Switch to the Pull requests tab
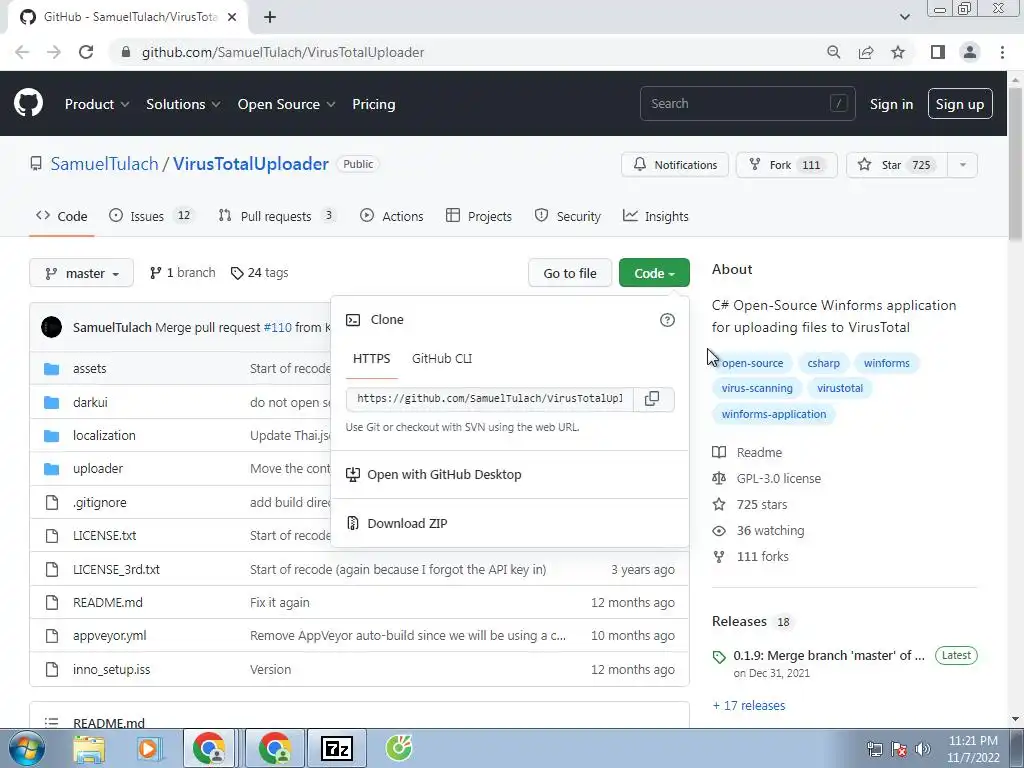The image size is (1024, 768). coord(277,216)
